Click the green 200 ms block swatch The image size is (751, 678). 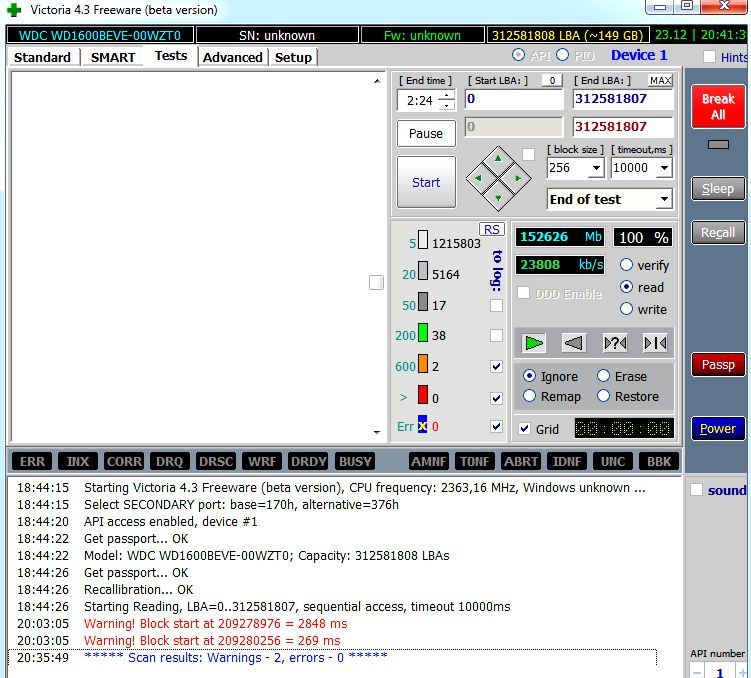[423, 333]
